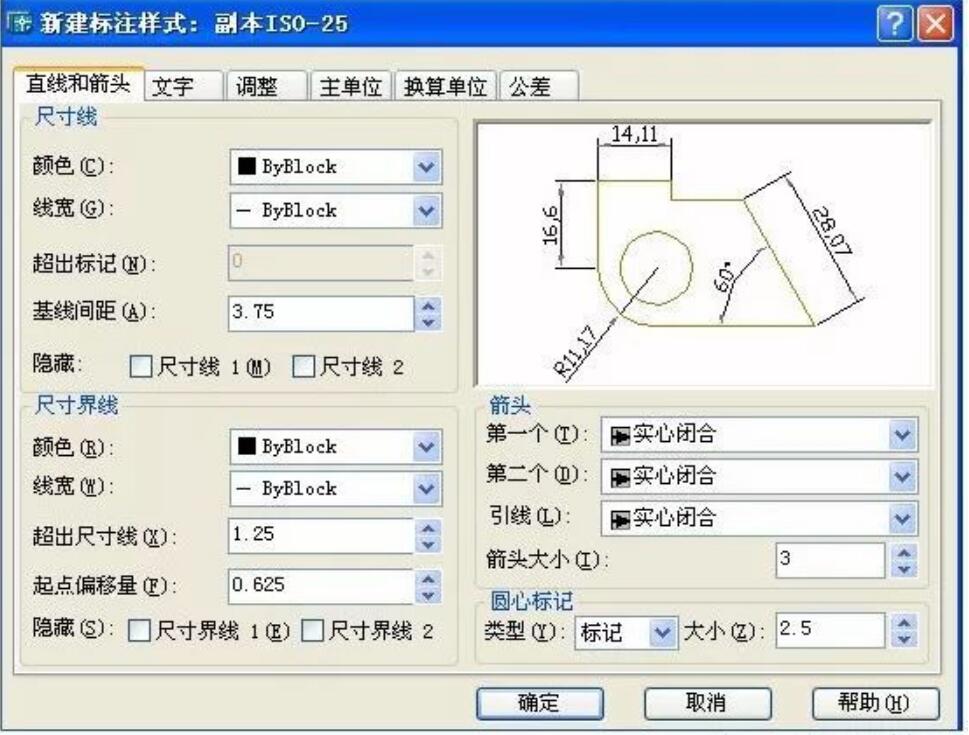
Task: Decrease the 圆心标记 大小 spinner value
Action: (902, 639)
